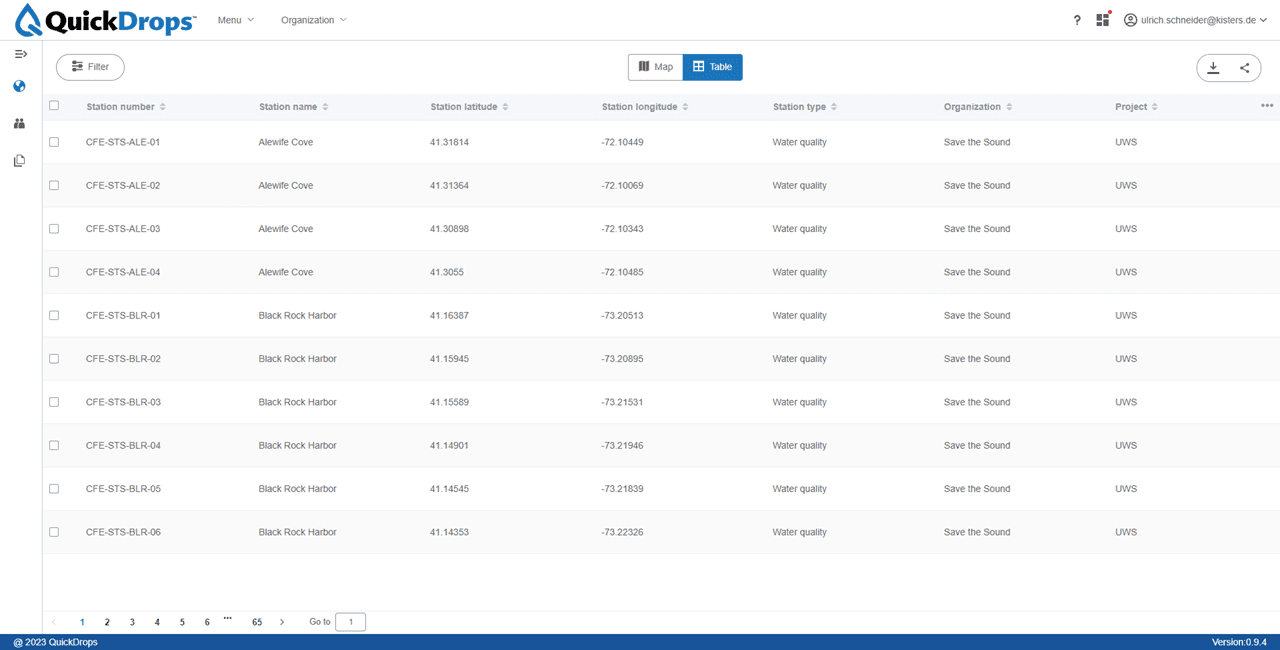This screenshot has width=1280, height=650.
Task: Go to the next page arrow
Action: tap(282, 622)
